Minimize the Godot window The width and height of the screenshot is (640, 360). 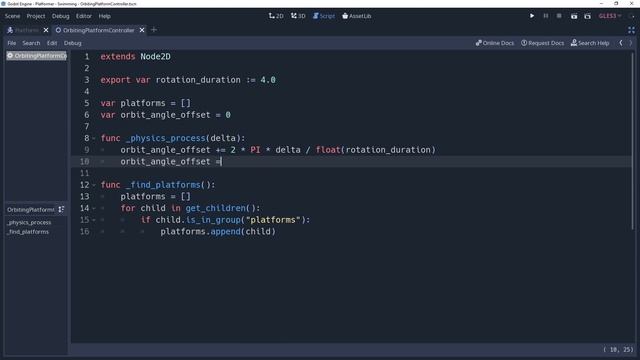coord(601,4)
